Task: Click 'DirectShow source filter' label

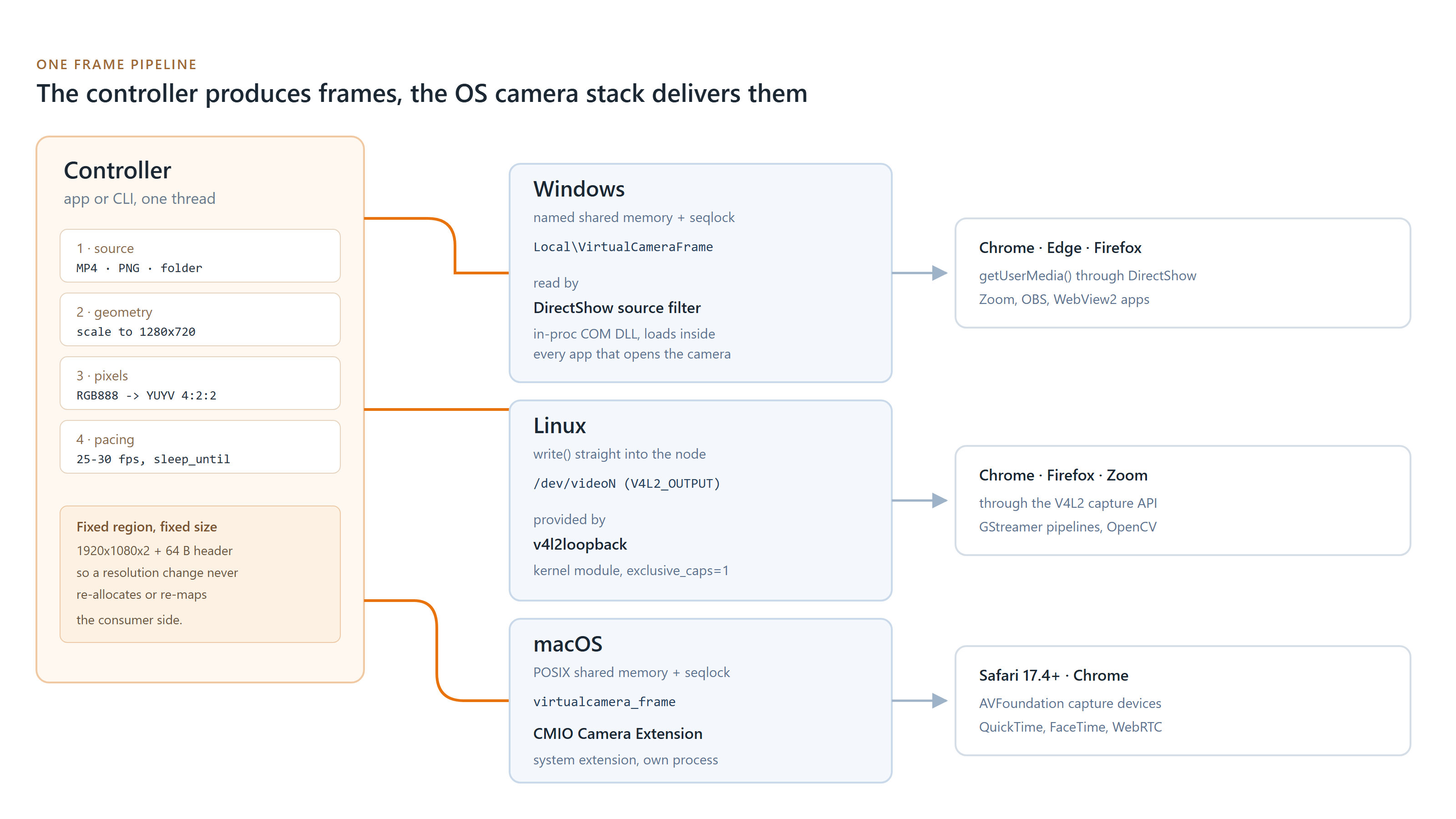Action: click(617, 308)
